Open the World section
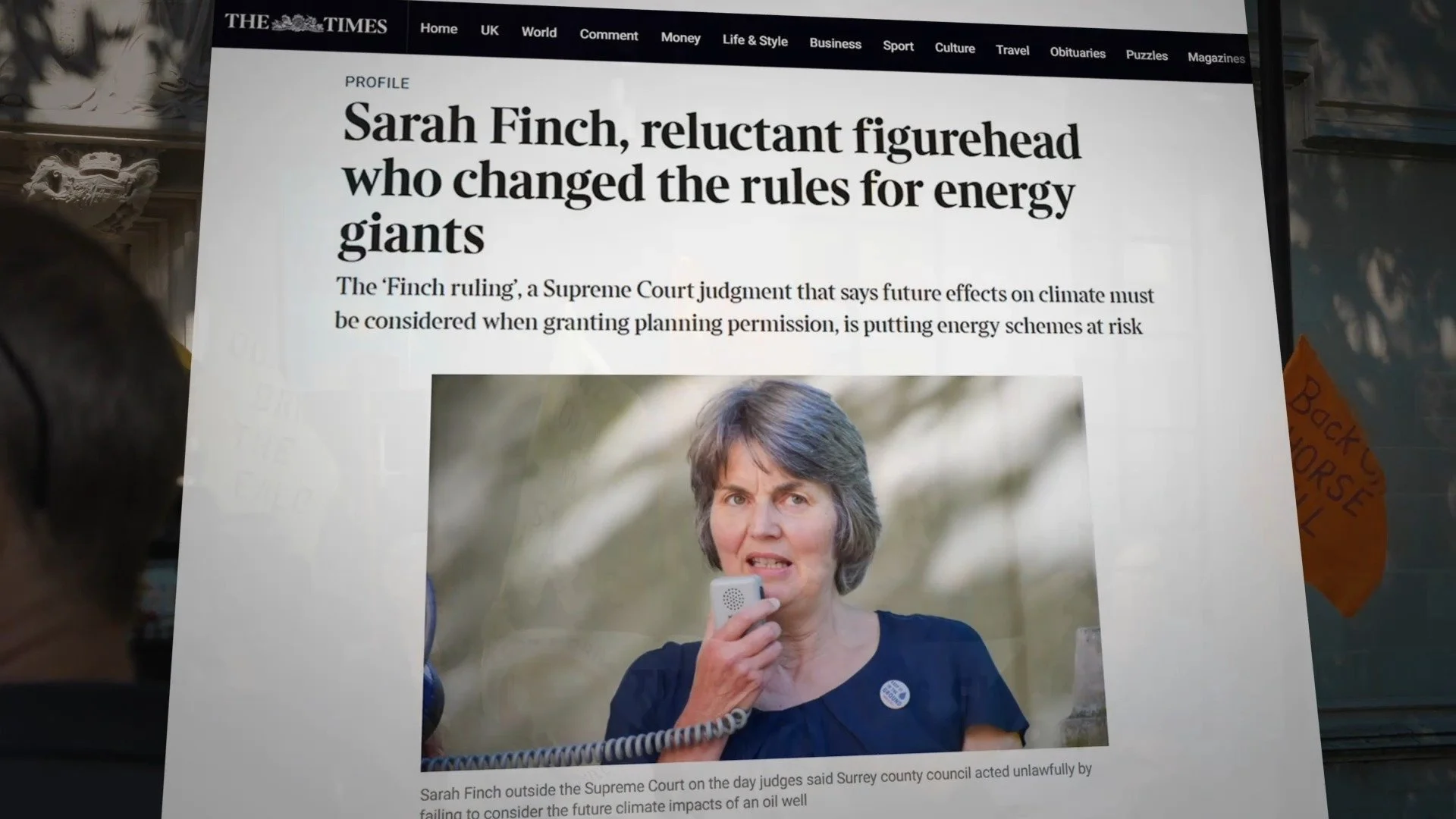This screenshot has width=1456, height=819. 538,33
